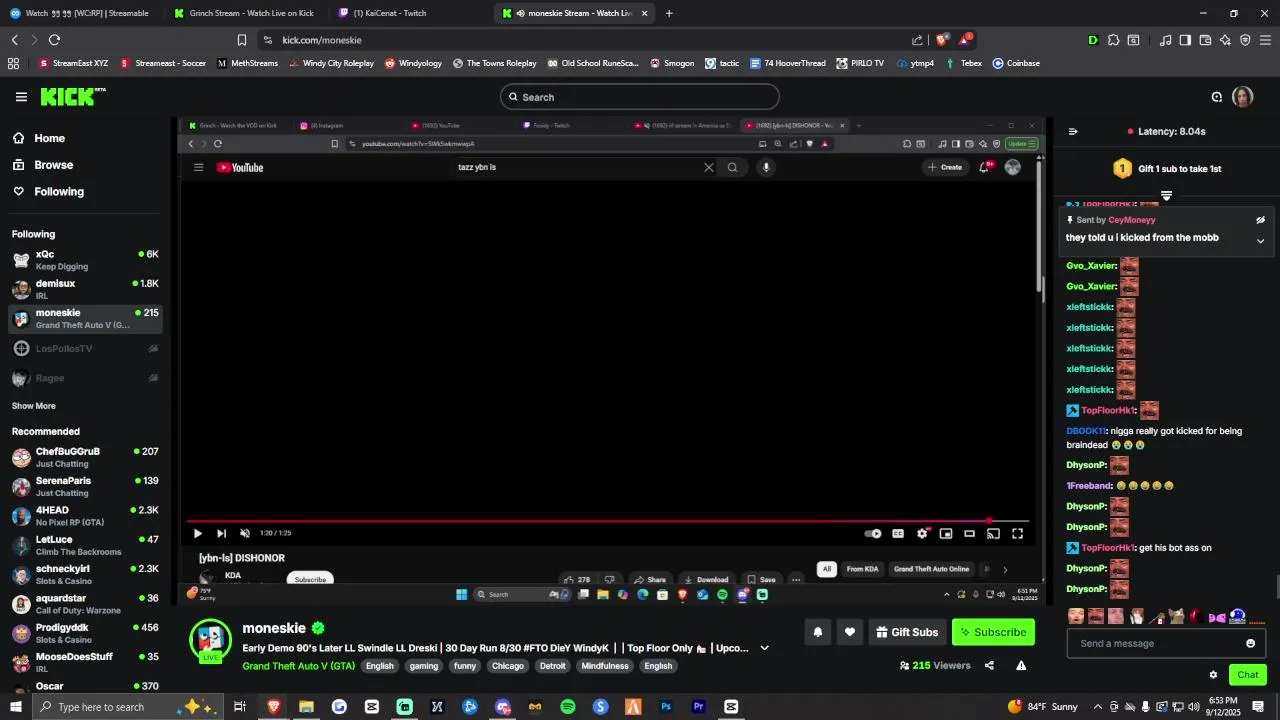Collapse the chat panel with arrow icon

(x=1073, y=131)
